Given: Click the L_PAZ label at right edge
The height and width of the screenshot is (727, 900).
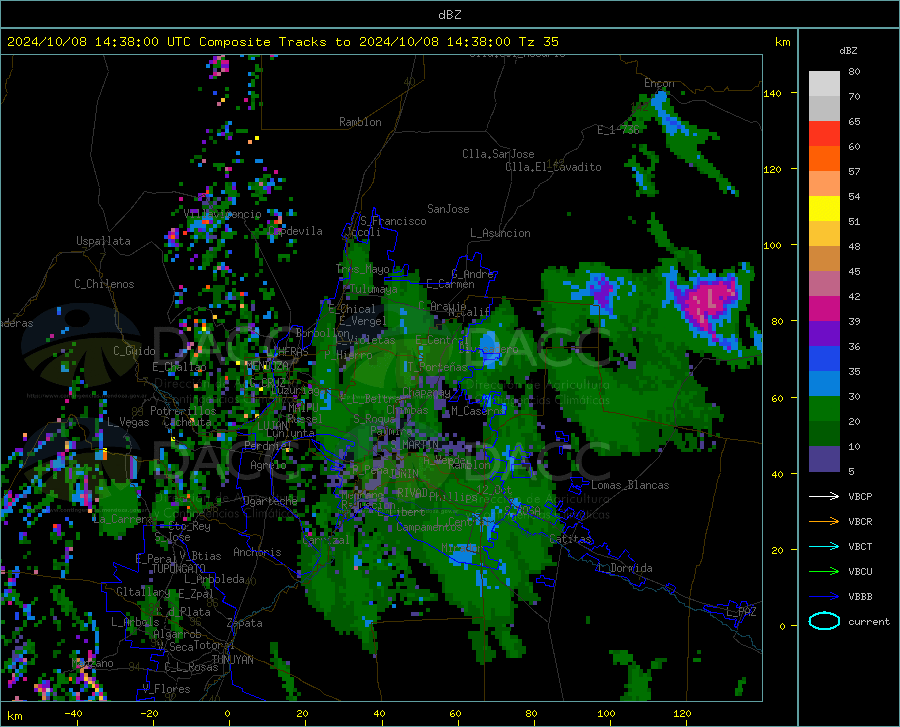Looking at the screenshot, I should (x=741, y=612).
